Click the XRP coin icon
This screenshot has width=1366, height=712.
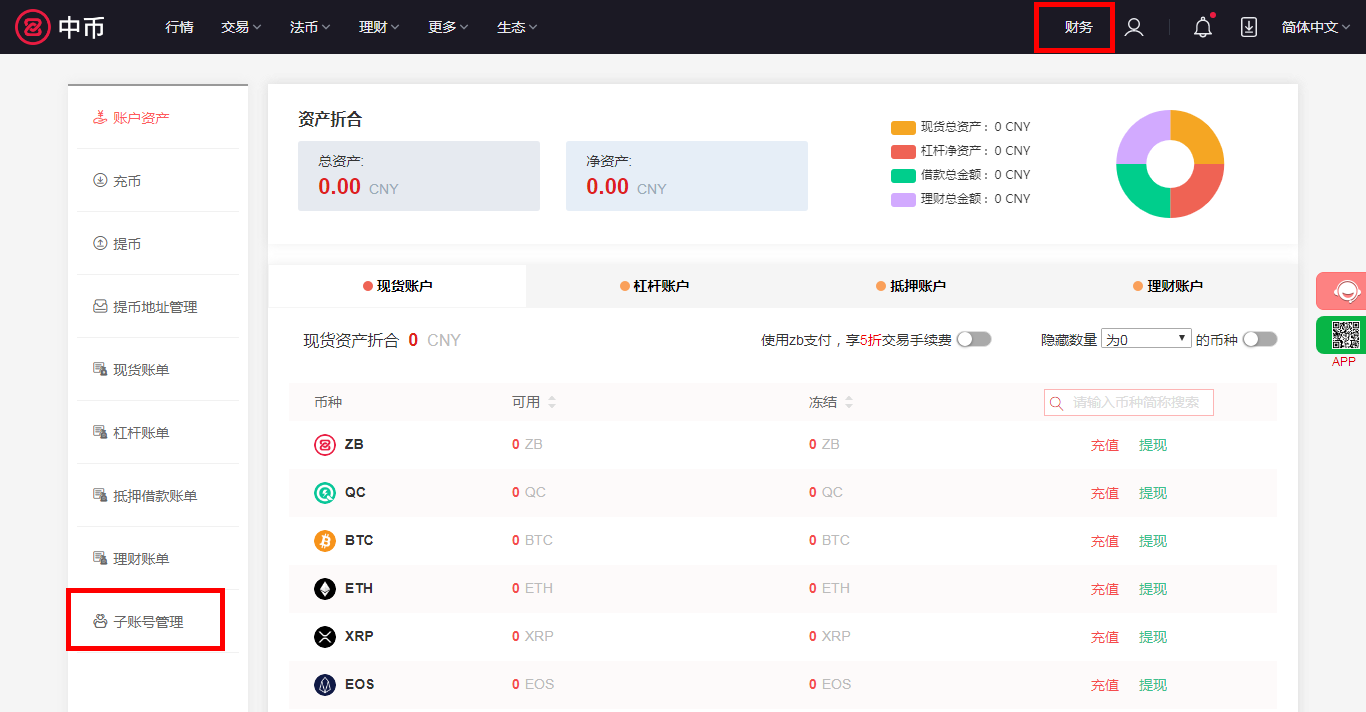click(325, 637)
